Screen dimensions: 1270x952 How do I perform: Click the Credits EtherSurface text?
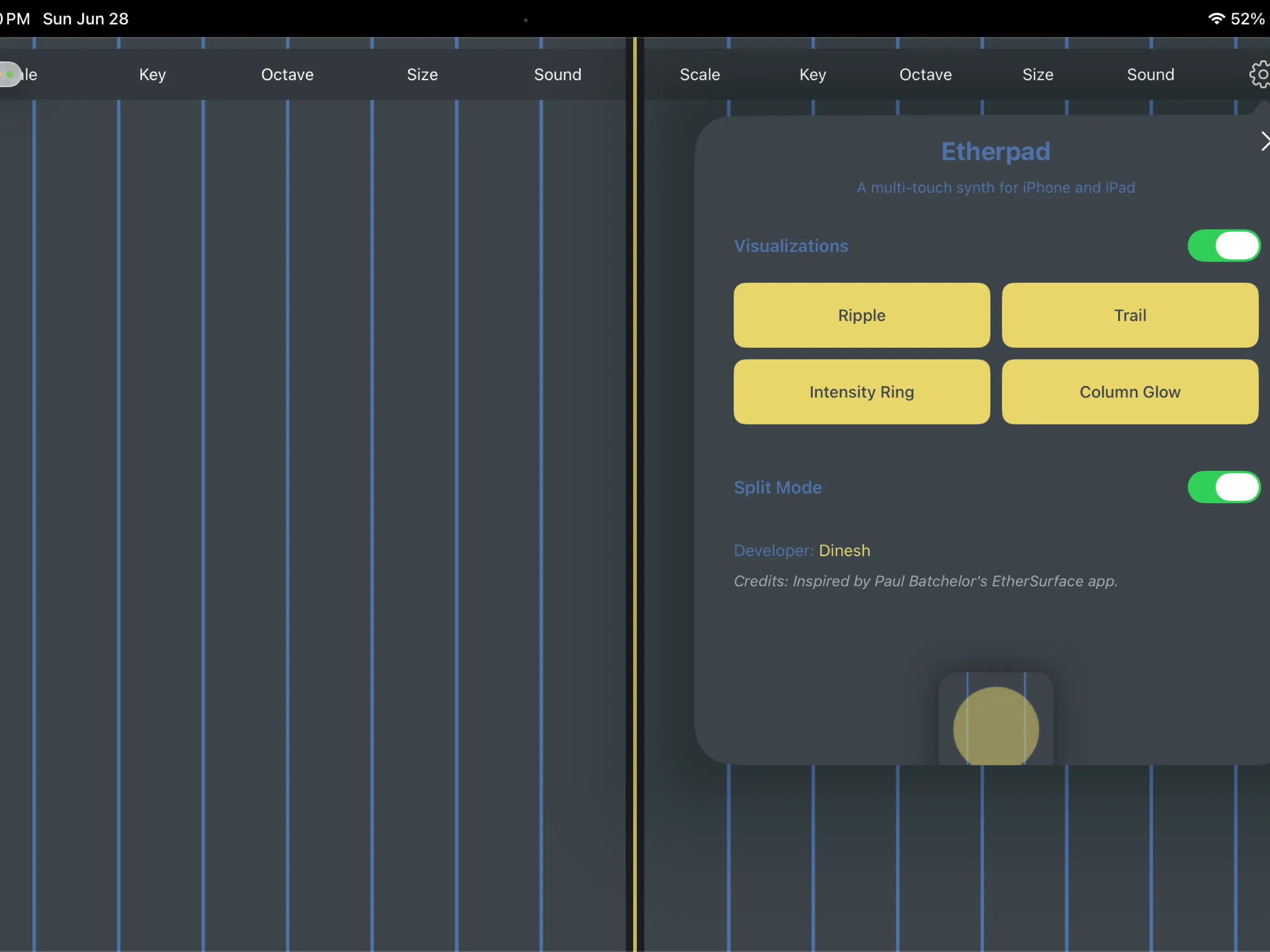(x=926, y=581)
